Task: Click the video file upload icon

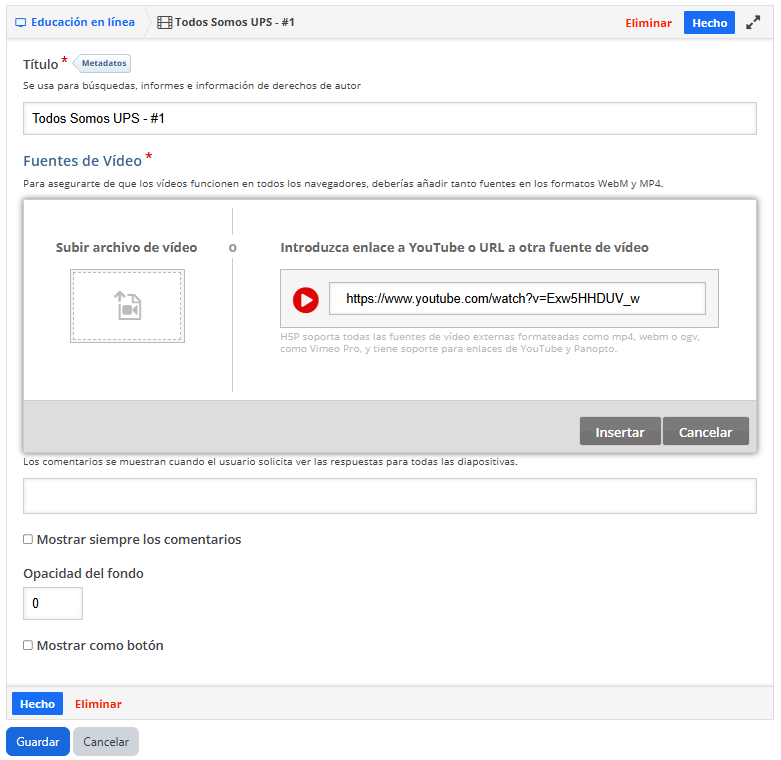Action: click(x=127, y=306)
